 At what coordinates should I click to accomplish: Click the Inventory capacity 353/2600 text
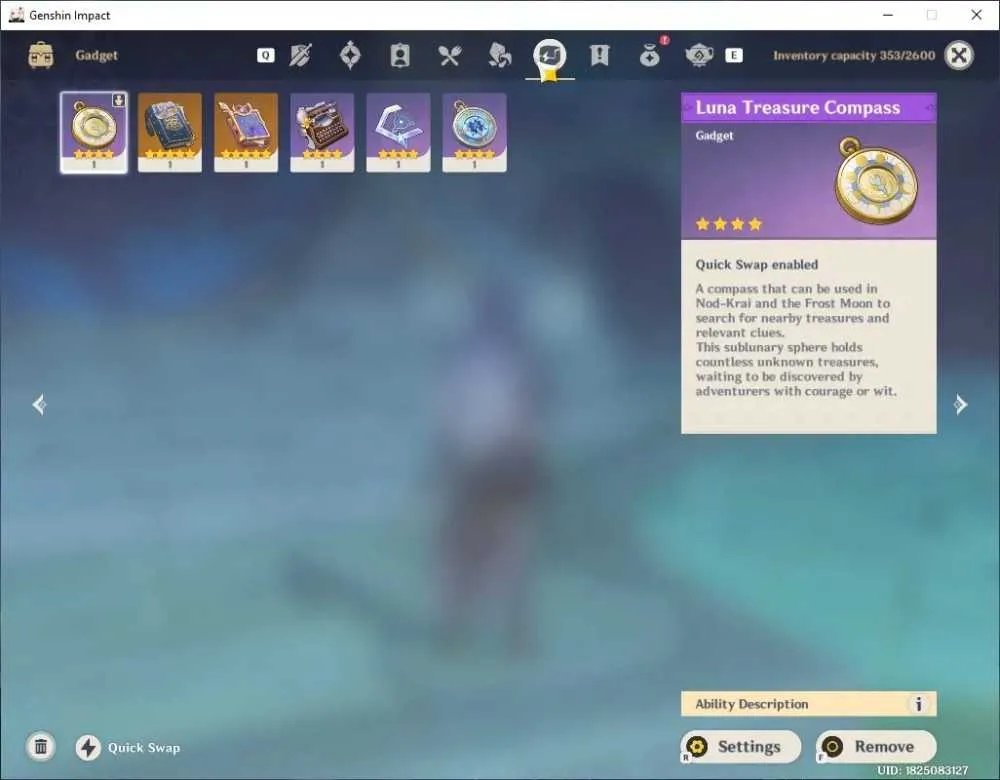coord(854,55)
